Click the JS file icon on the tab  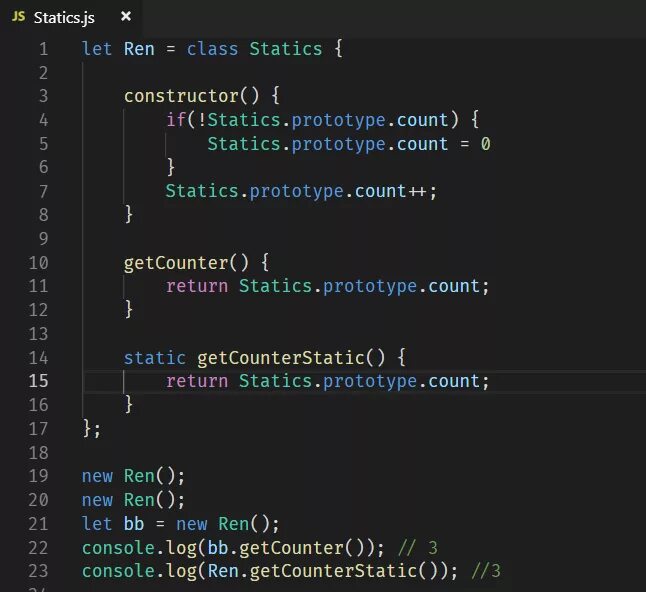(x=19, y=16)
